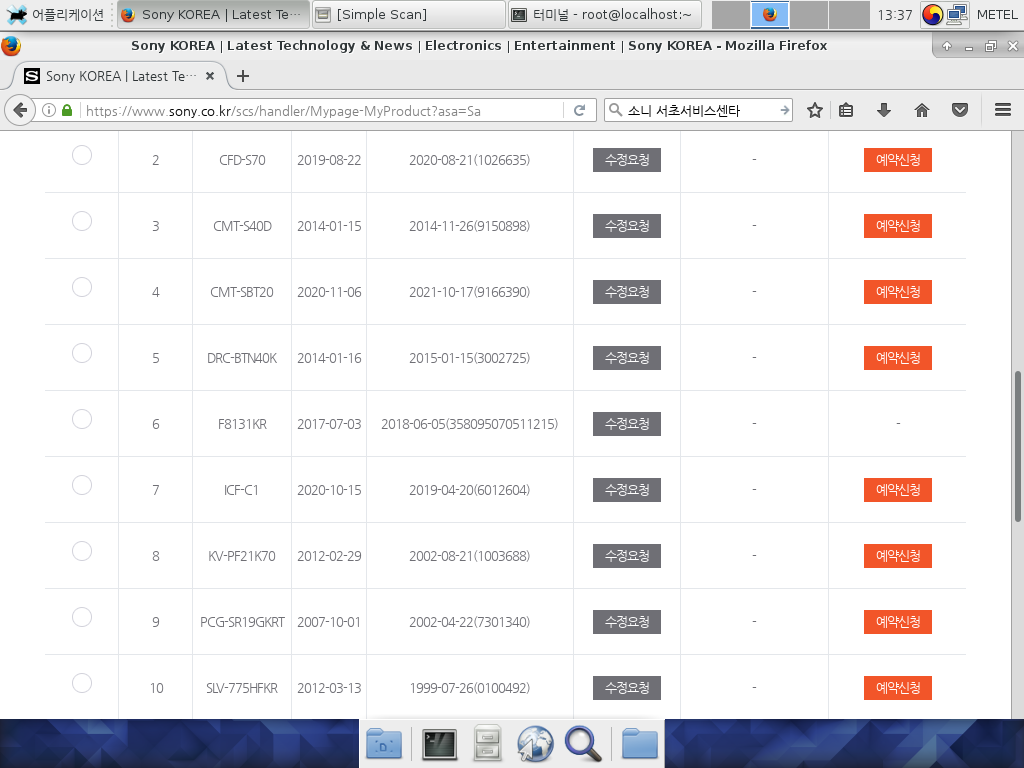Click the page vertical scrollbar thumb

tap(1018, 444)
